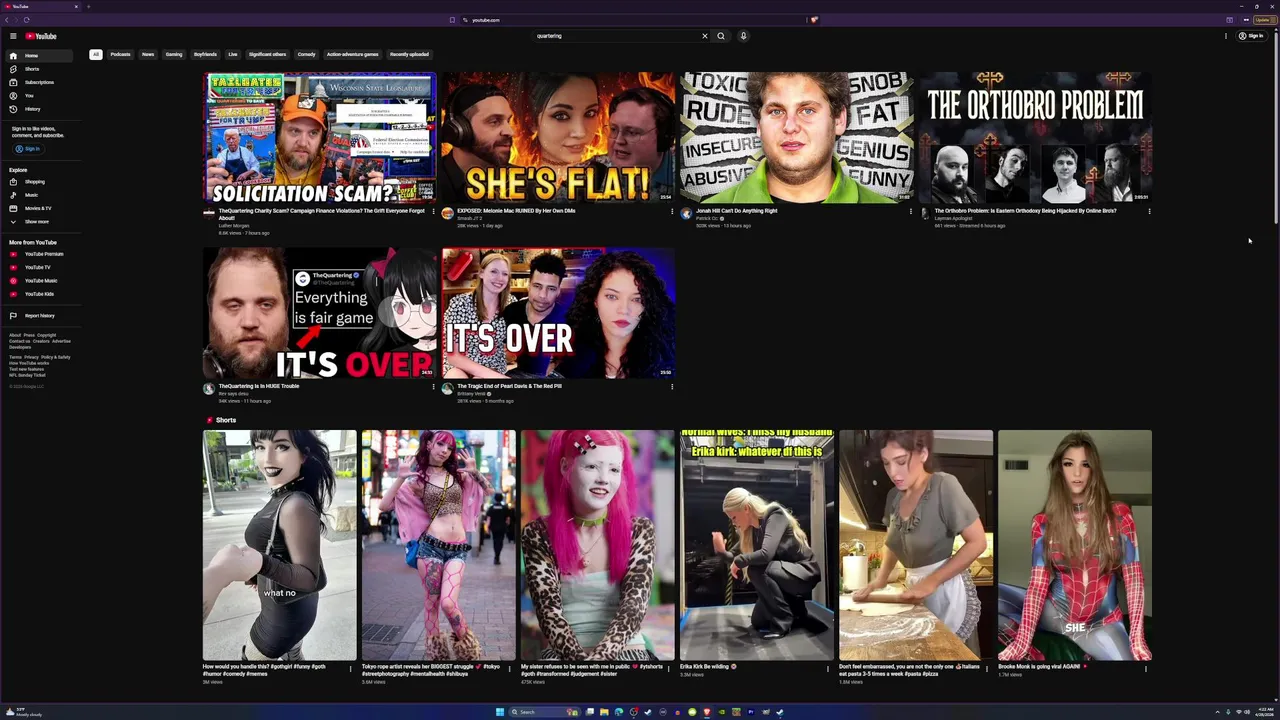Screen dimensions: 1280x720
Task: Select the Podcasts filter chip
Action: (120, 54)
